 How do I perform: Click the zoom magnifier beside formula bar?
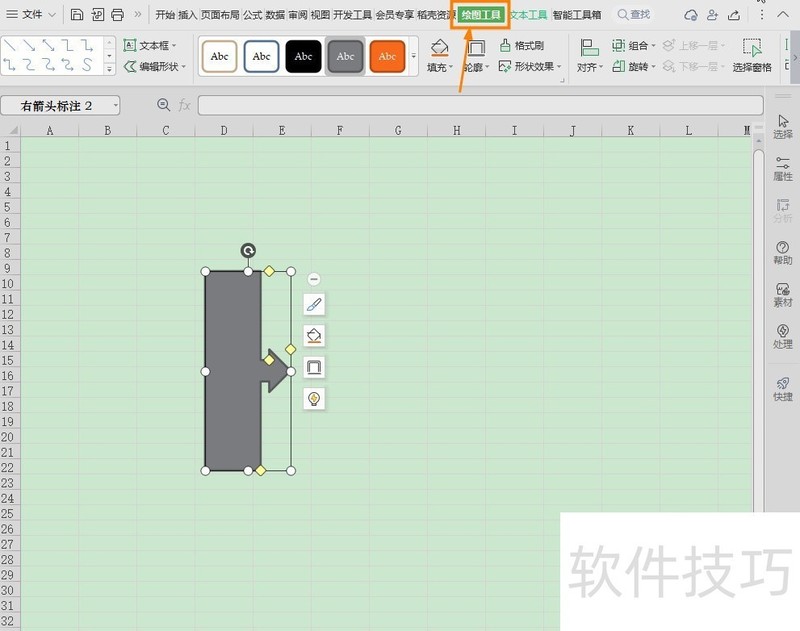coord(164,105)
